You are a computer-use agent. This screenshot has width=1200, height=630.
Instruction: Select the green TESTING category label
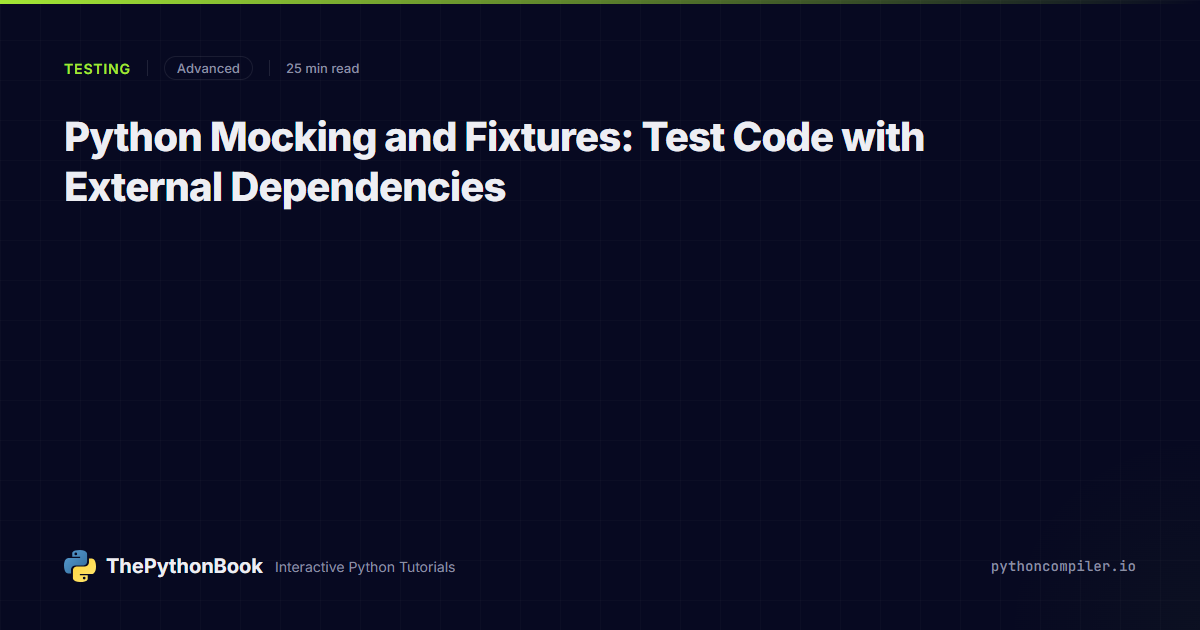pos(97,69)
